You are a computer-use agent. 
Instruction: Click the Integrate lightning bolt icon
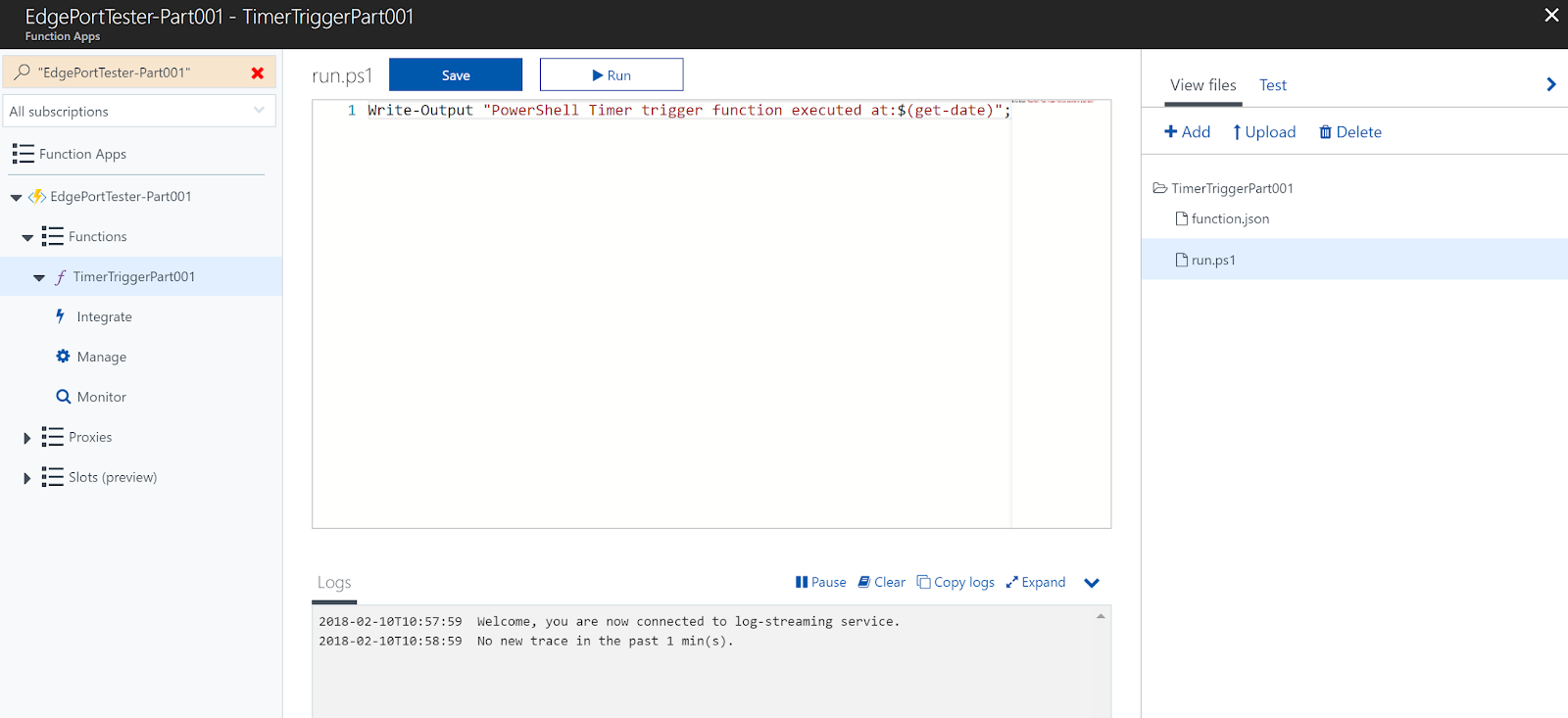click(x=60, y=316)
